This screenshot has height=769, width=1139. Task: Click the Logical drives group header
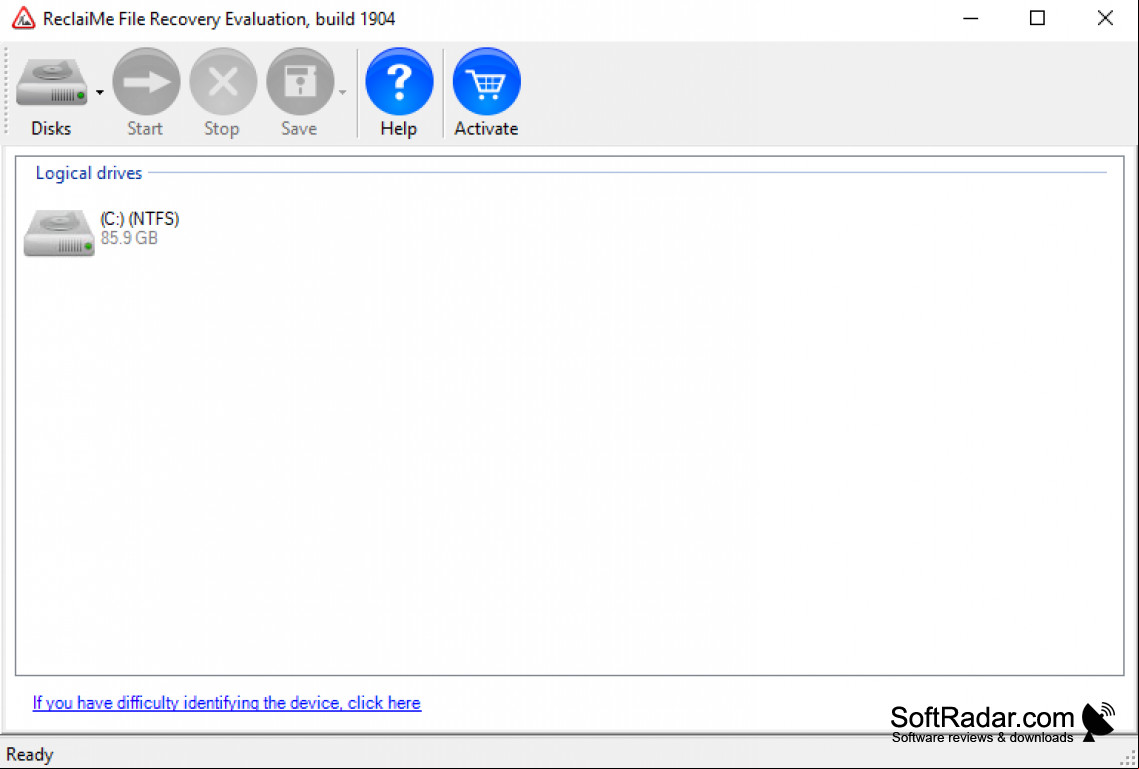[x=89, y=173]
